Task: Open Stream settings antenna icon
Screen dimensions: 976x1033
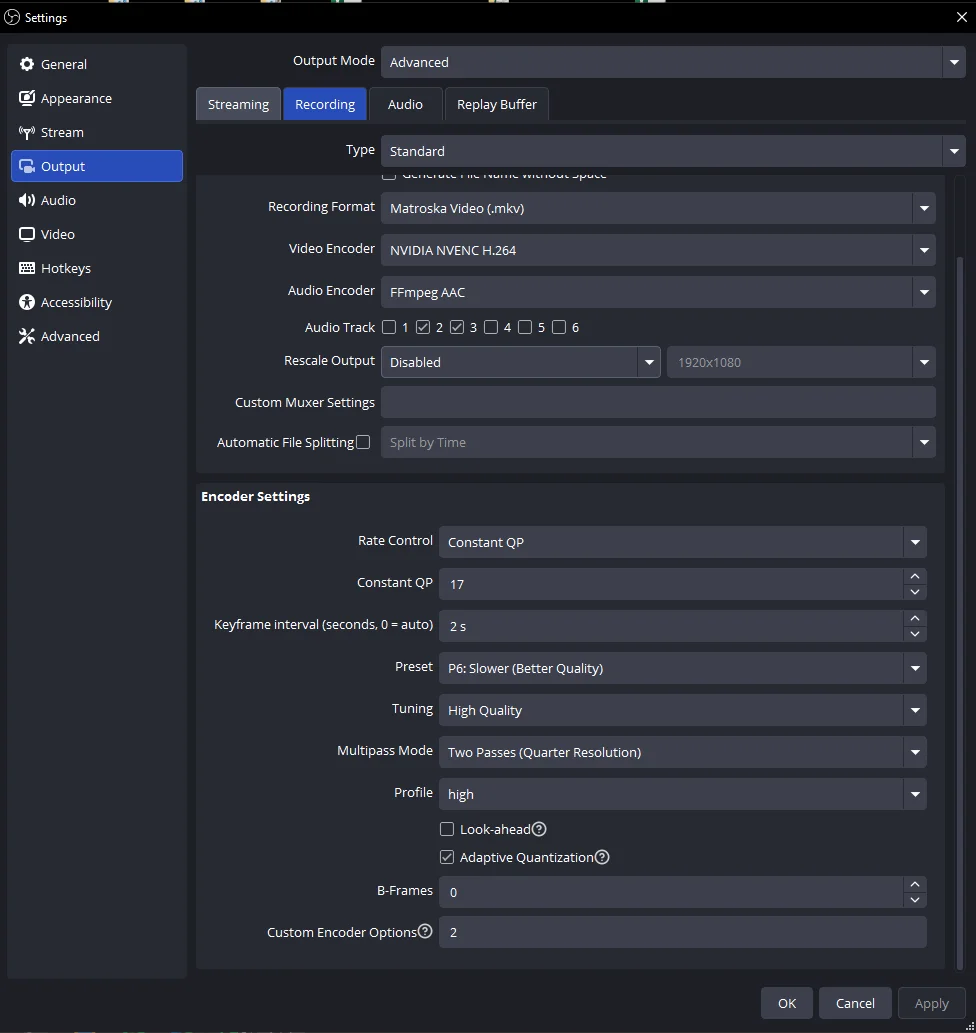Action: pyautogui.click(x=27, y=132)
